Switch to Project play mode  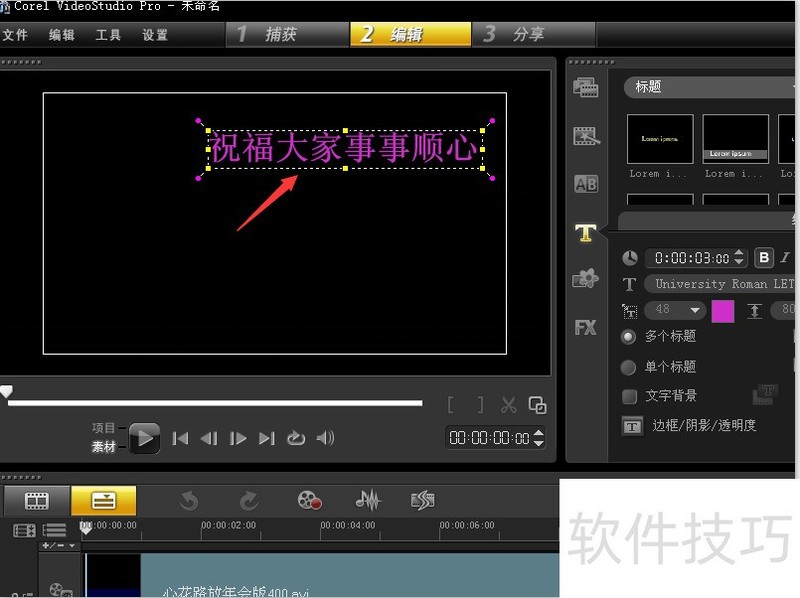pyautogui.click(x=104, y=428)
